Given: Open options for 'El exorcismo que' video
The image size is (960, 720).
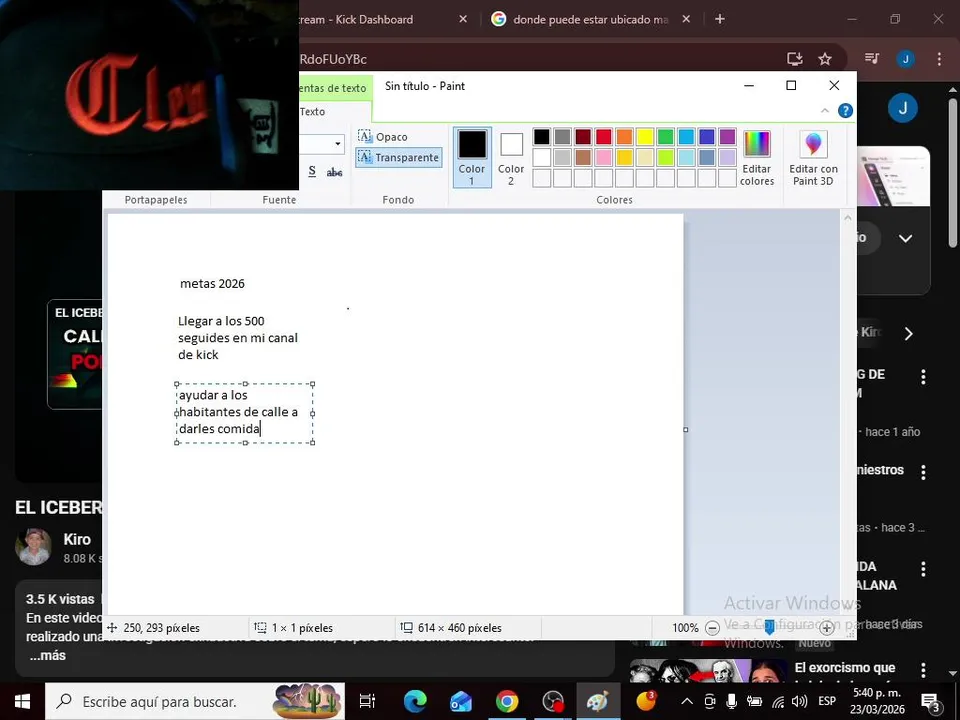Looking at the screenshot, I should [923, 670].
